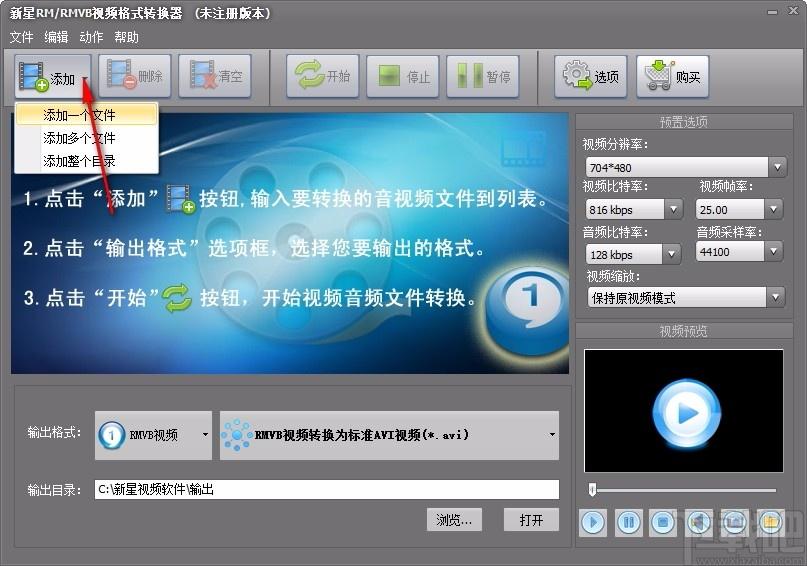This screenshot has height=566, width=807.
Task: Click the 删除 (Delete) toolbar button
Action: [134, 76]
